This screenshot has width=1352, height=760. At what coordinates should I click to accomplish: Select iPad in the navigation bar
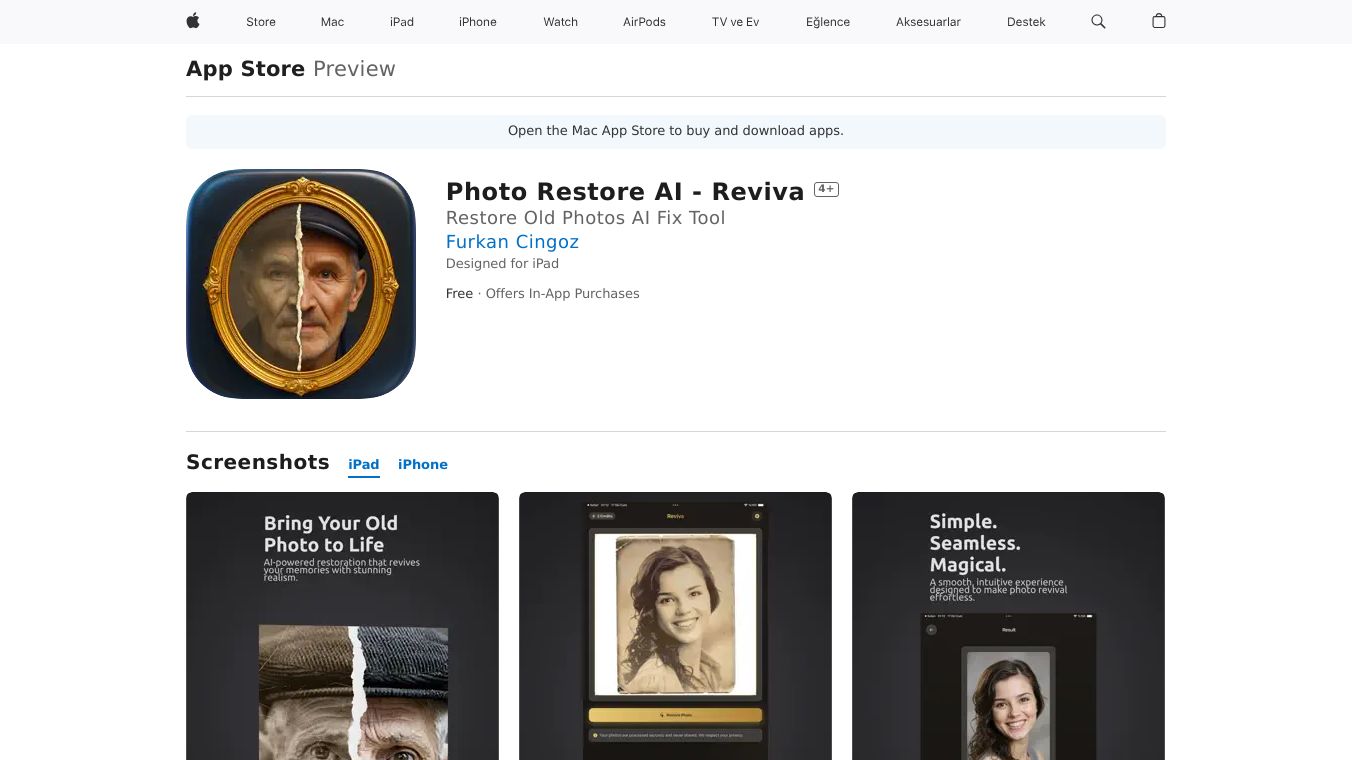click(x=402, y=22)
